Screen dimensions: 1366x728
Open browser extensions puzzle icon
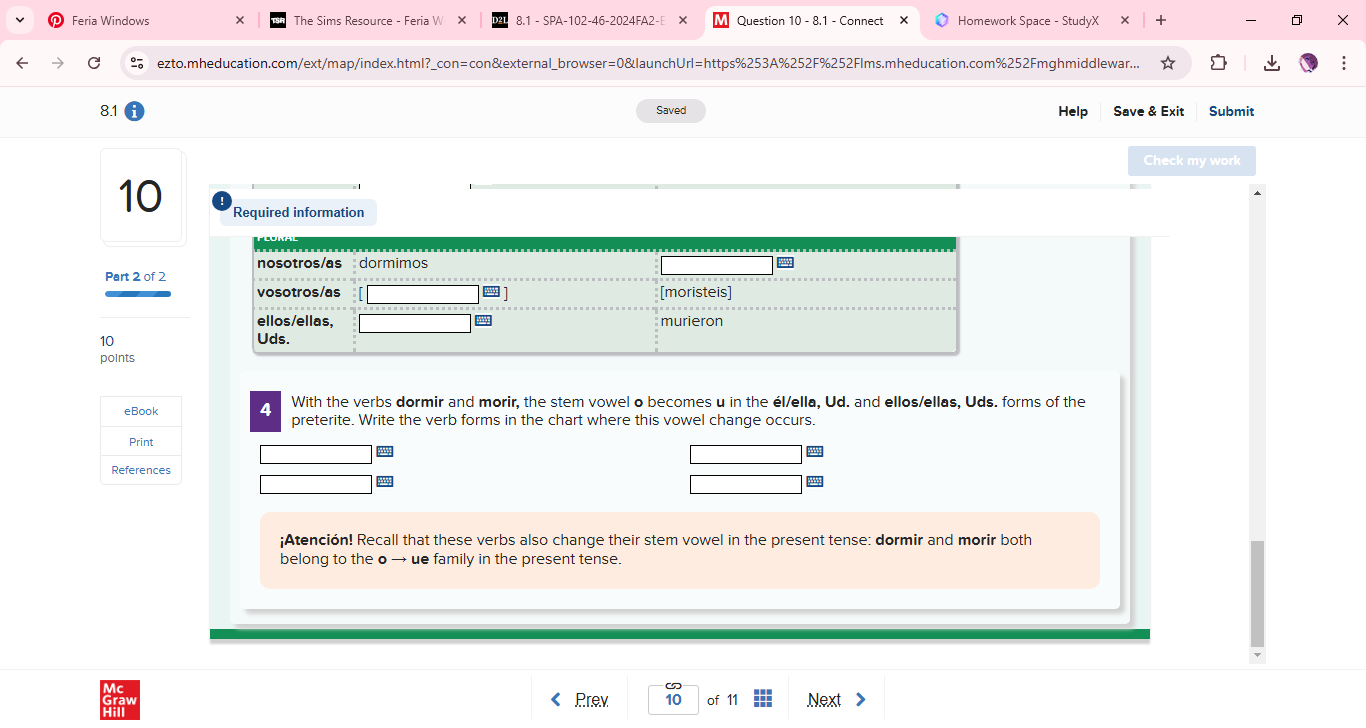coord(1218,63)
